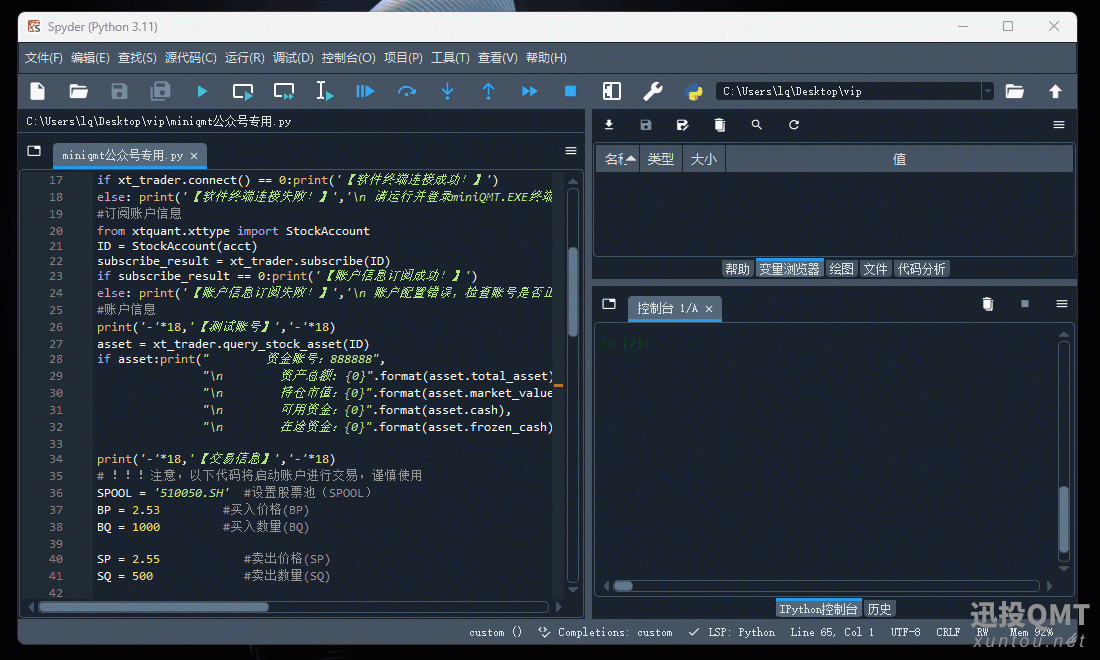Open 运行(R) menu
Viewport: 1100px width, 660px height.
pos(244,58)
